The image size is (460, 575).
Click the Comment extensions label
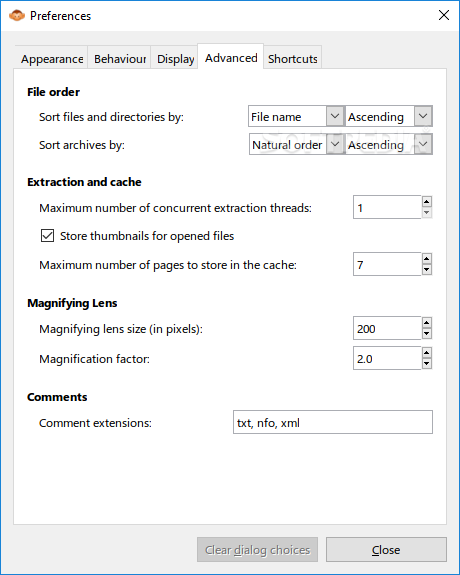point(95,423)
